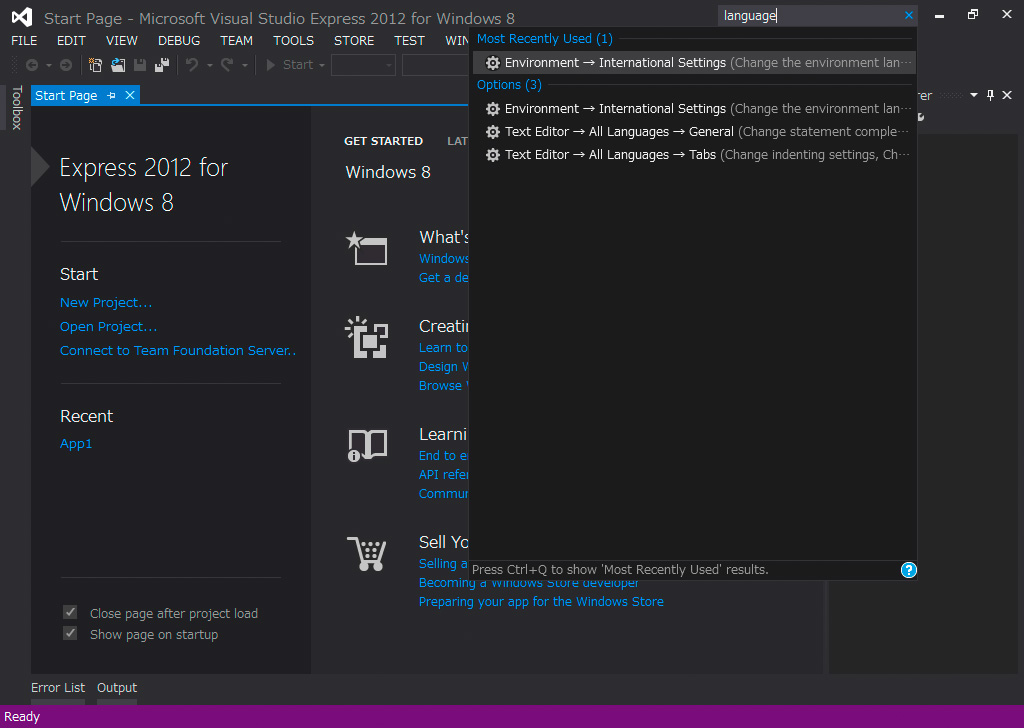Toggle Close page after project load
This screenshot has height=728, width=1024.
pyautogui.click(x=70, y=612)
